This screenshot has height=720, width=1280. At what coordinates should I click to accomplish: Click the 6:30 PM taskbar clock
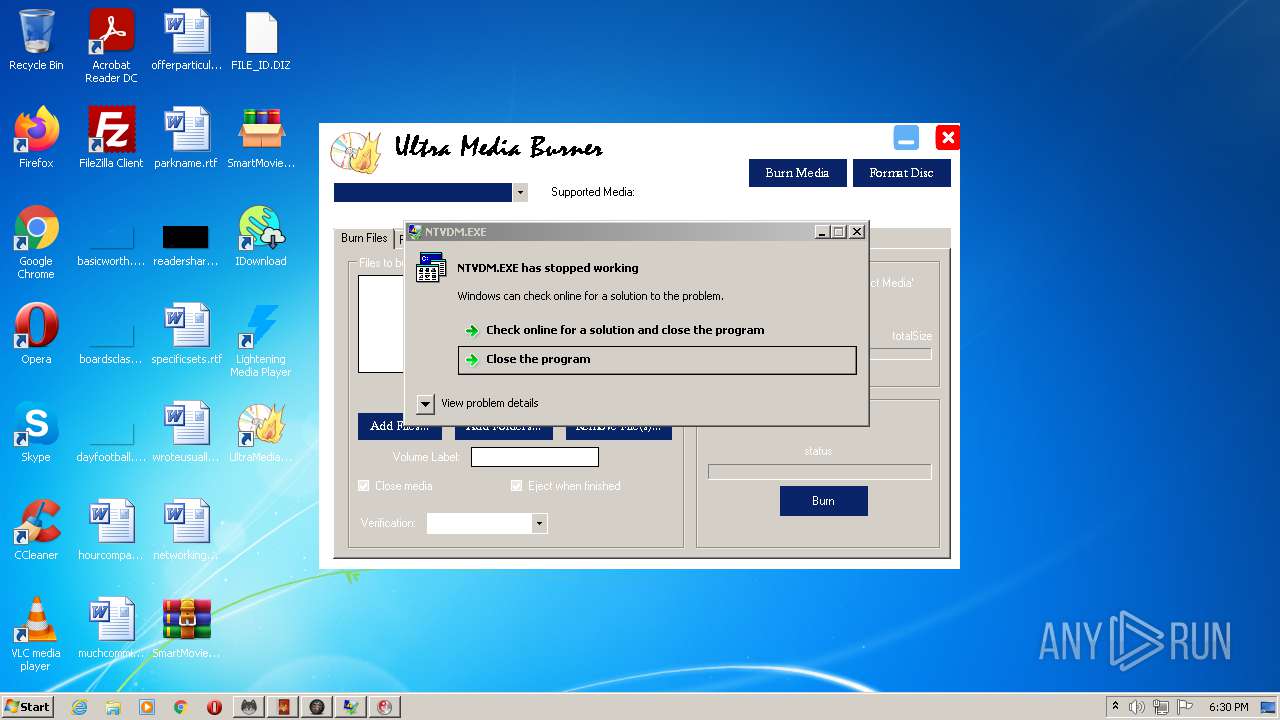click(x=1228, y=707)
